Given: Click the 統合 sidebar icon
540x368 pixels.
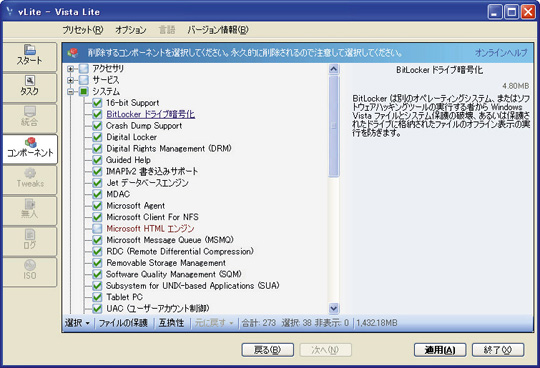Looking at the screenshot, I should [x=30, y=111].
